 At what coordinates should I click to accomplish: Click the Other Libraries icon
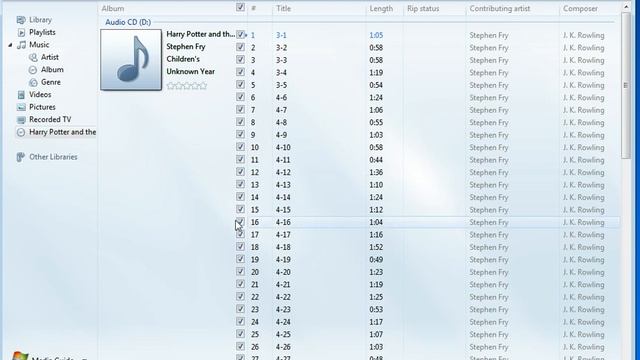[x=20, y=157]
